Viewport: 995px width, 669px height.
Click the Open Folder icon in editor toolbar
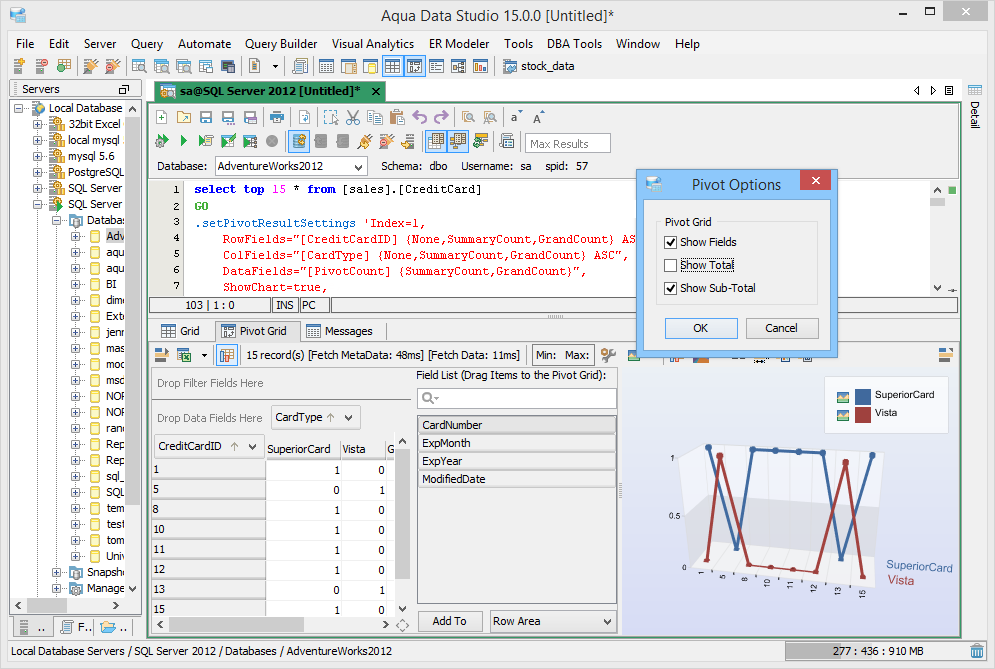click(x=184, y=117)
